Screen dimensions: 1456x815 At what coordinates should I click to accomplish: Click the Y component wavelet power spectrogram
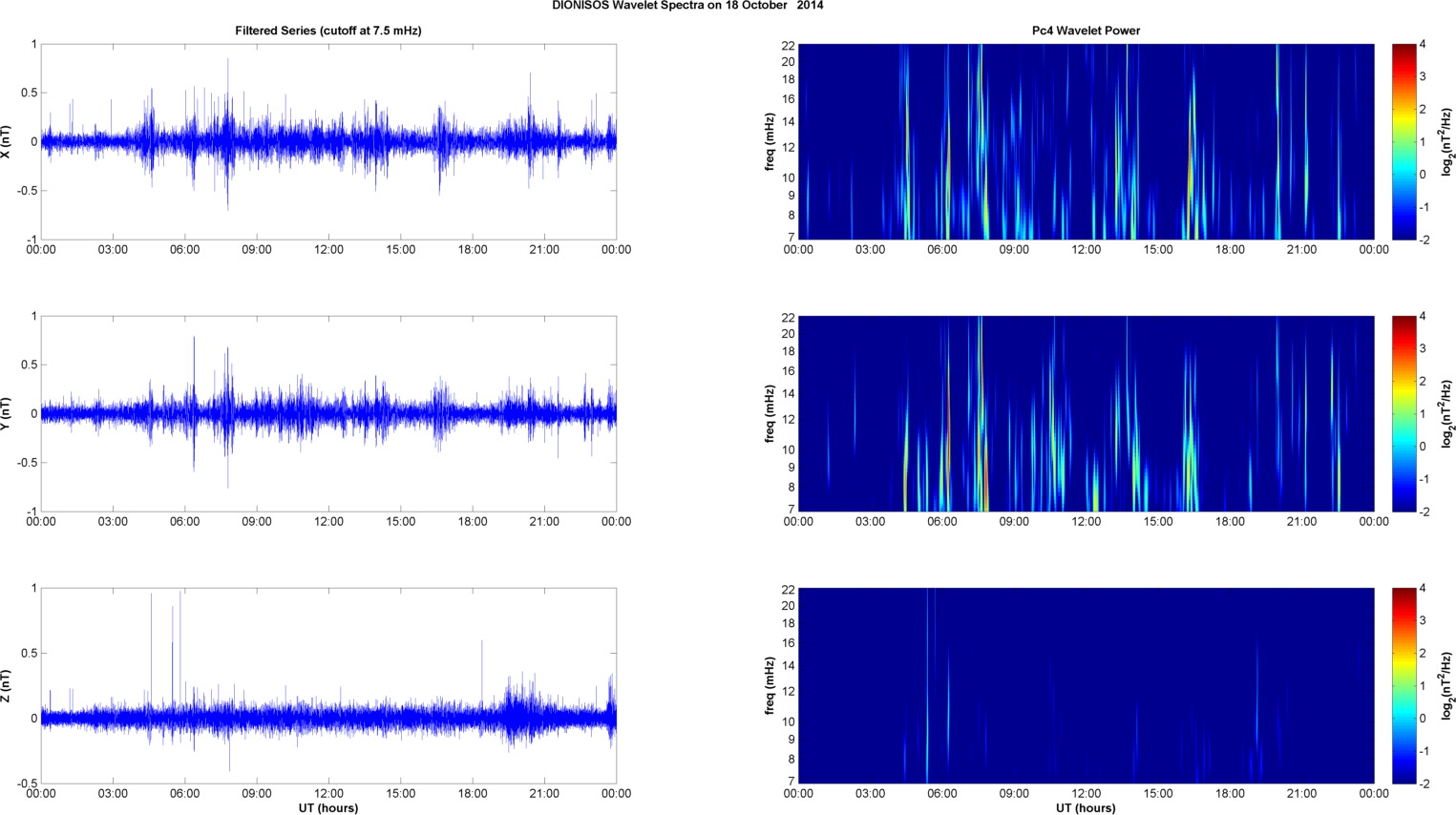pos(1086,413)
